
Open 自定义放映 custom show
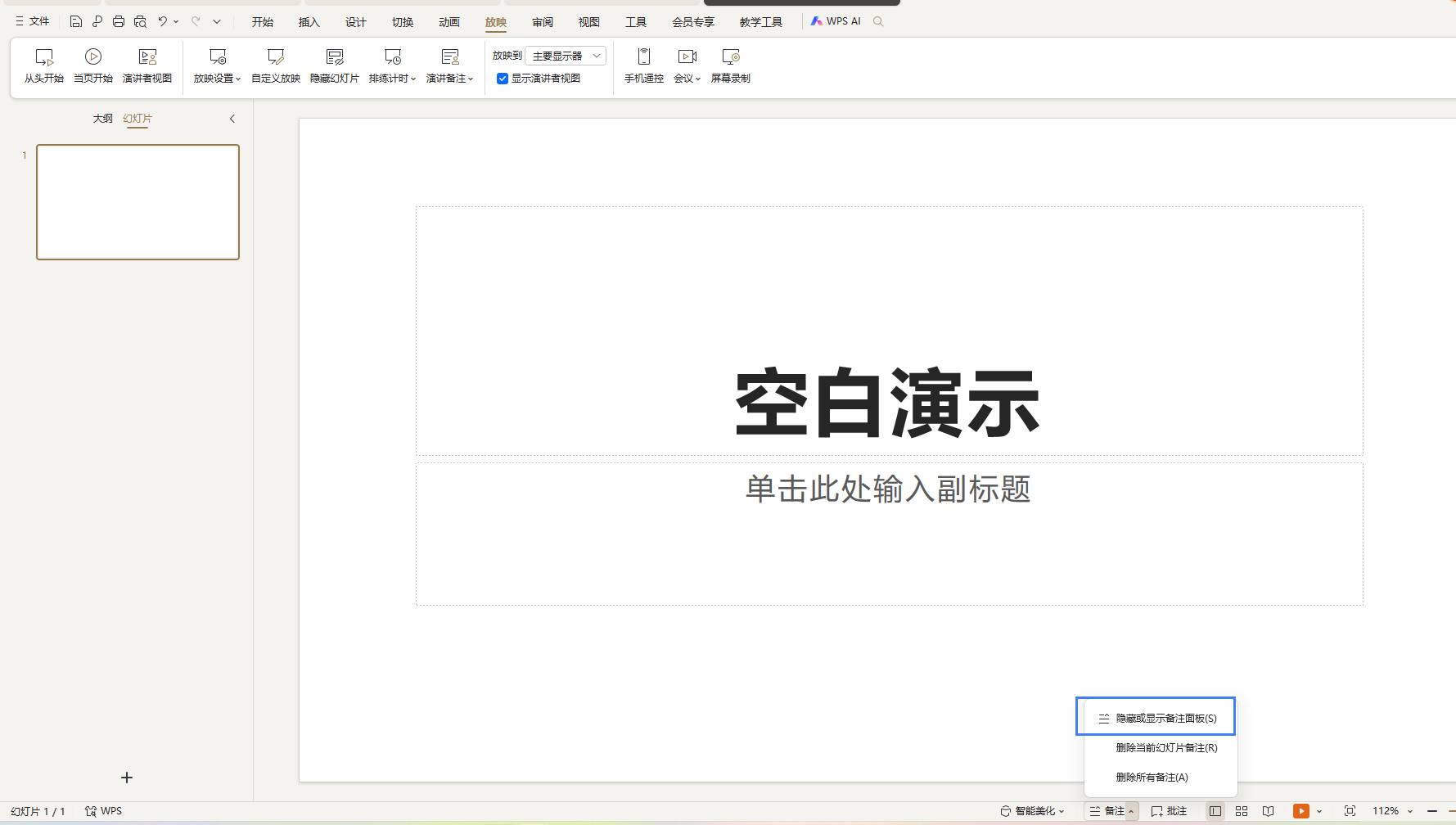pyautogui.click(x=276, y=57)
